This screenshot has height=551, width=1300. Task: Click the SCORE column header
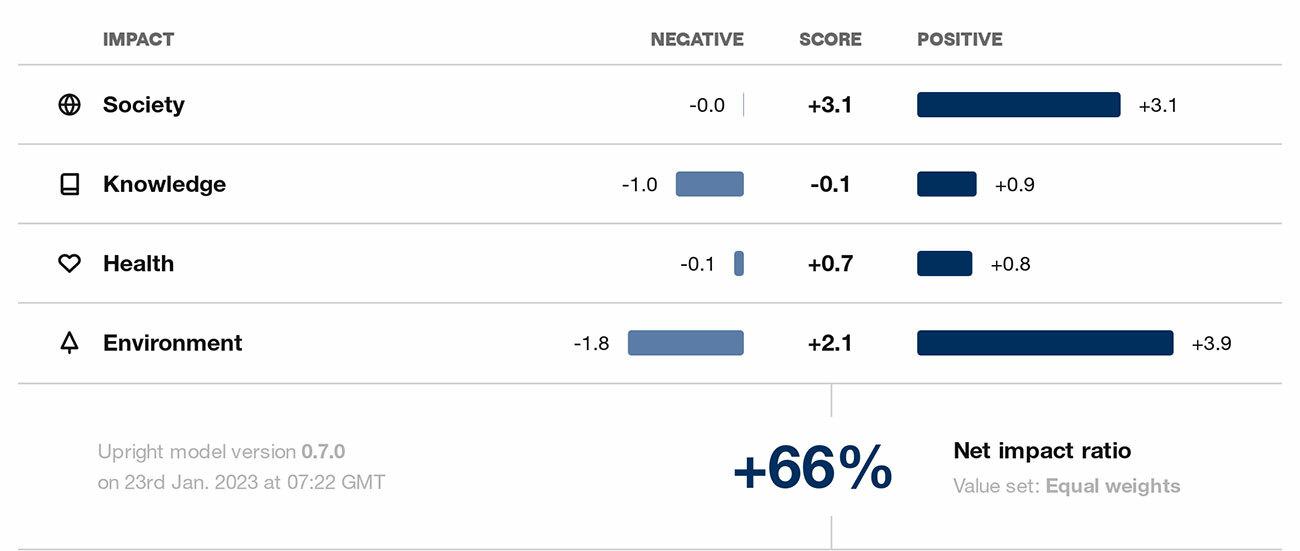coord(830,40)
